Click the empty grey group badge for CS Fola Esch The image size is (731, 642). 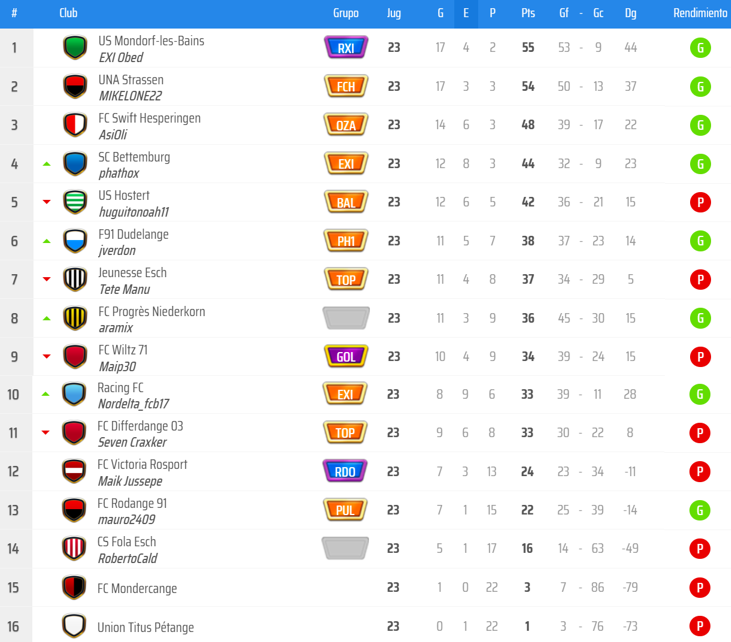(345, 548)
